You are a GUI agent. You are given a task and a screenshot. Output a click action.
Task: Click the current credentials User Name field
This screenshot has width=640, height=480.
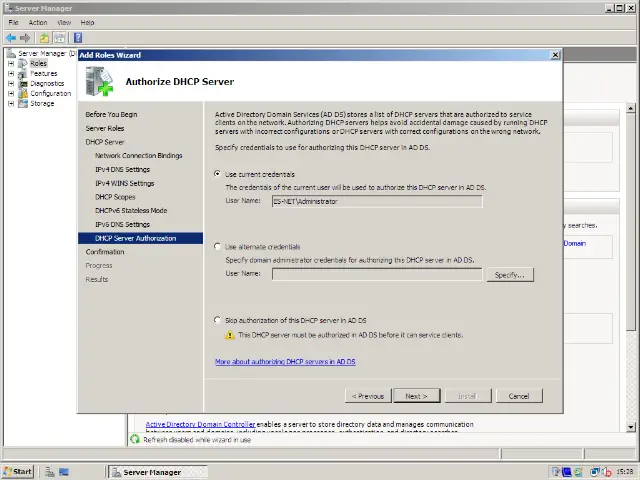point(377,201)
